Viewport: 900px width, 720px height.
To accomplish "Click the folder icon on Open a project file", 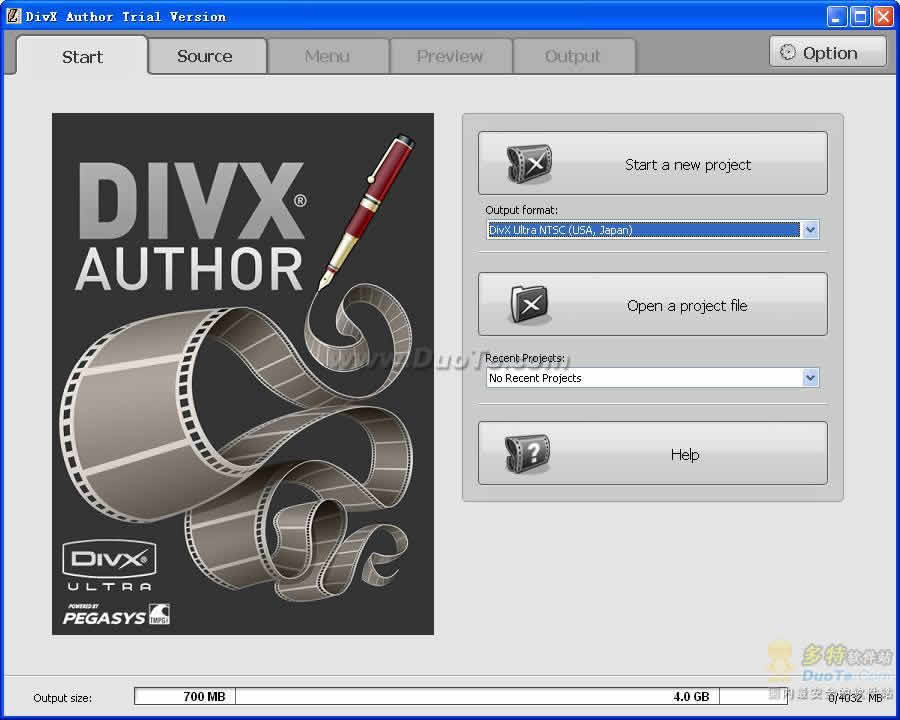I will 529,304.
